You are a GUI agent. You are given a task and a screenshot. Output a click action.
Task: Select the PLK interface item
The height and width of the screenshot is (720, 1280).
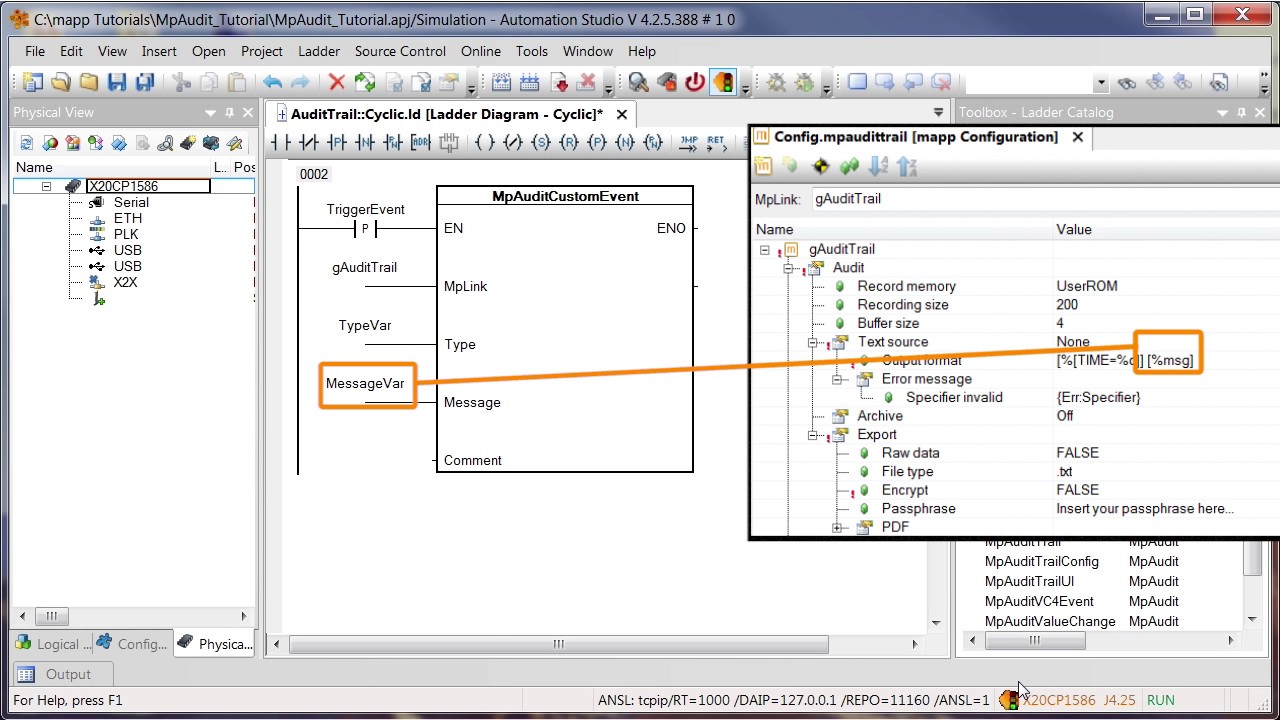tap(126, 234)
